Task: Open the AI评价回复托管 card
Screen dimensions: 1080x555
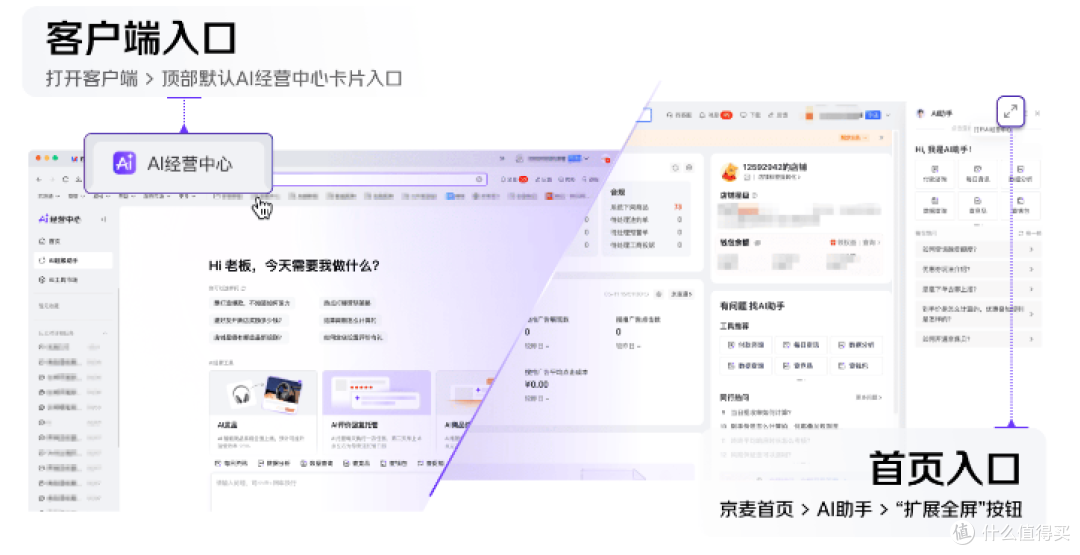Action: click(376, 410)
